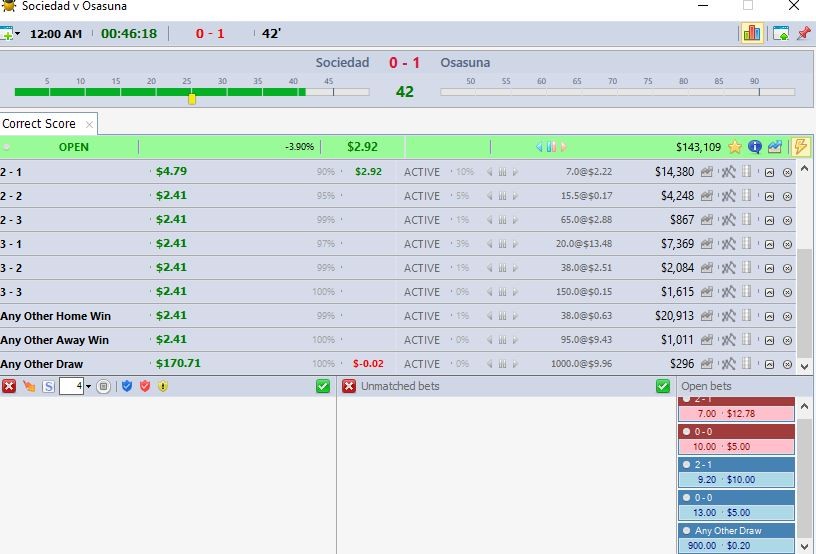The width and height of the screenshot is (816, 554).
Task: Tick the green checkbox in the Unmatched bets header
Action: click(x=663, y=386)
